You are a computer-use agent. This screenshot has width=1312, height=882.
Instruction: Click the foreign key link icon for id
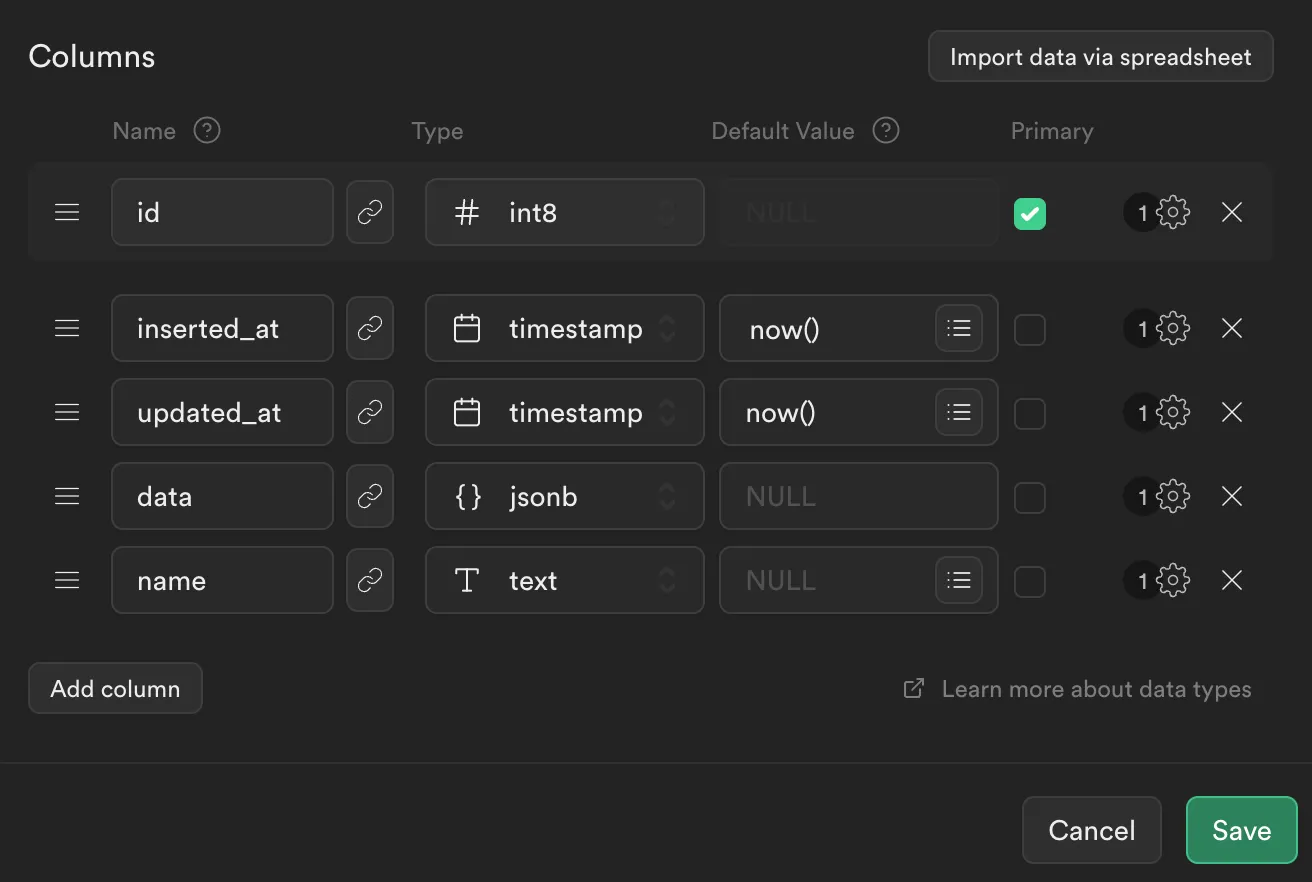pyautogui.click(x=370, y=212)
